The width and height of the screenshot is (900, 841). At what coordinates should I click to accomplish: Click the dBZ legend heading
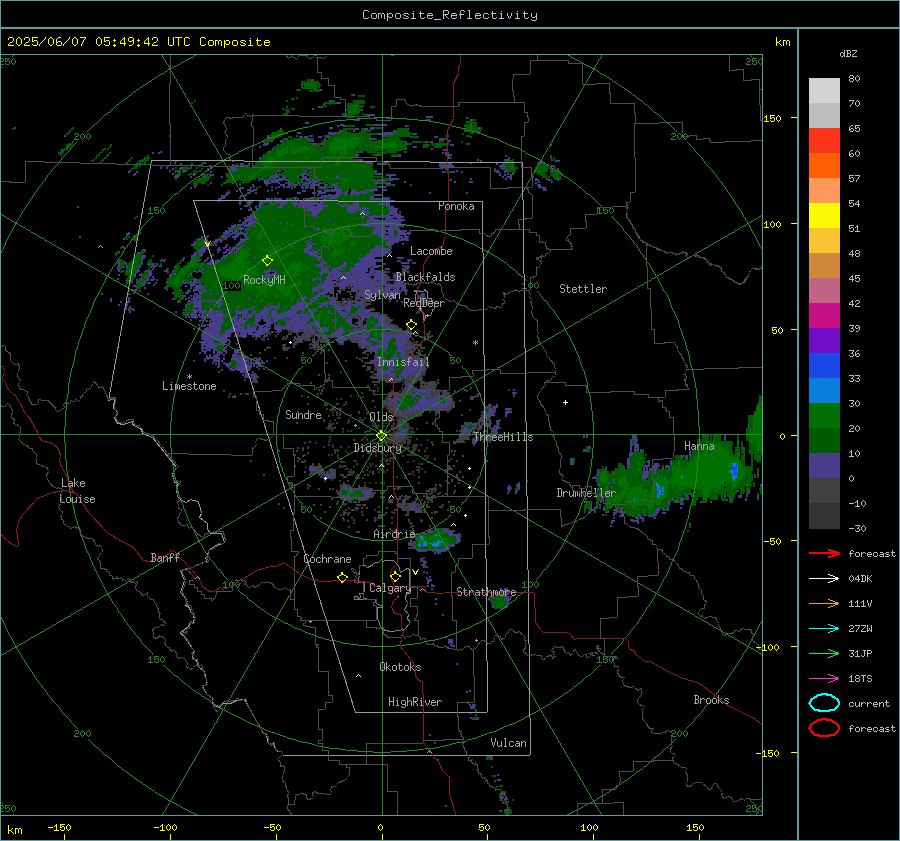[x=848, y=53]
